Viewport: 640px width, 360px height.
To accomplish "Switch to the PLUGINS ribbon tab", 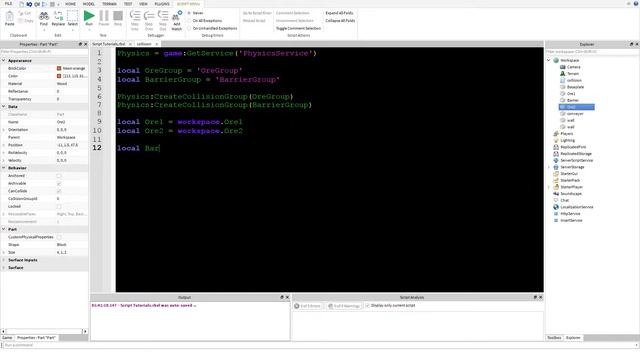I will pos(162,4).
